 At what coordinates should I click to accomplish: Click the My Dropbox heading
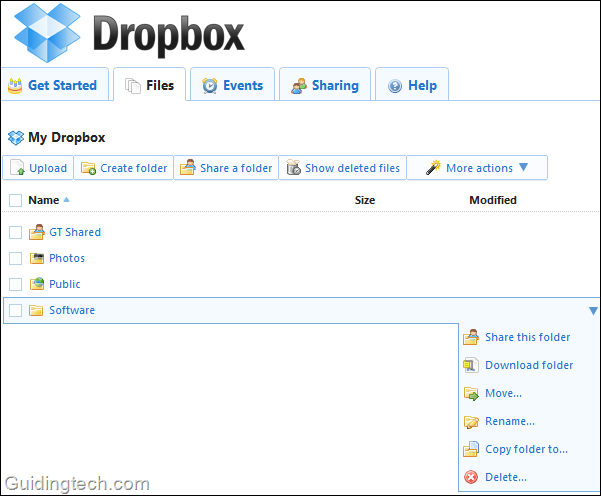tap(66, 138)
